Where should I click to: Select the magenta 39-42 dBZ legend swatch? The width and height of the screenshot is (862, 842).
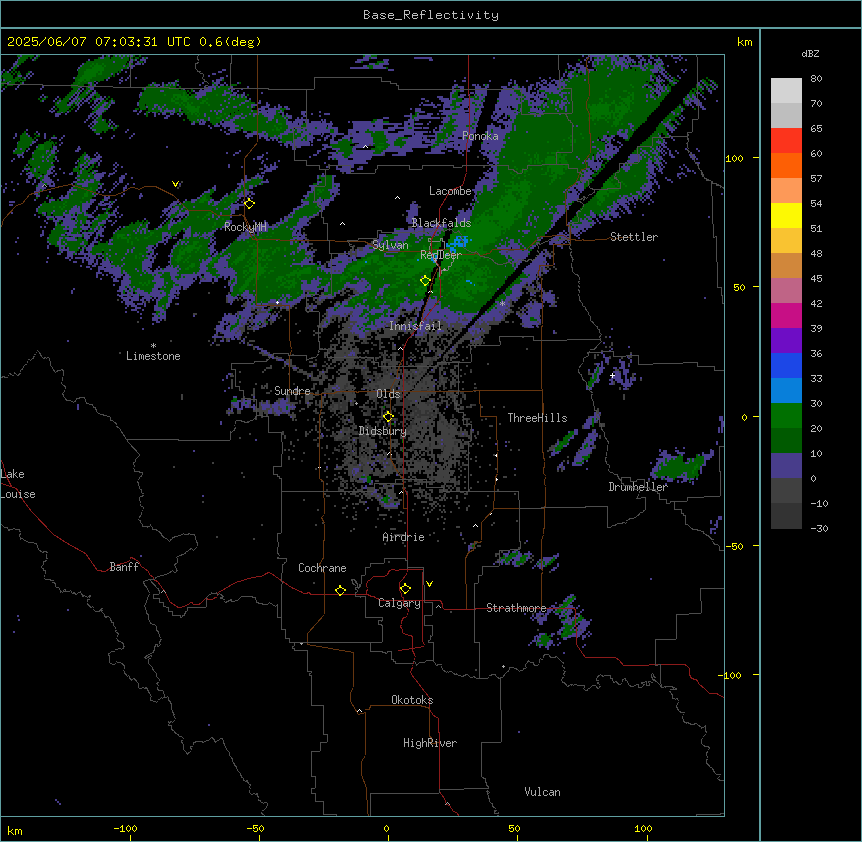786,315
